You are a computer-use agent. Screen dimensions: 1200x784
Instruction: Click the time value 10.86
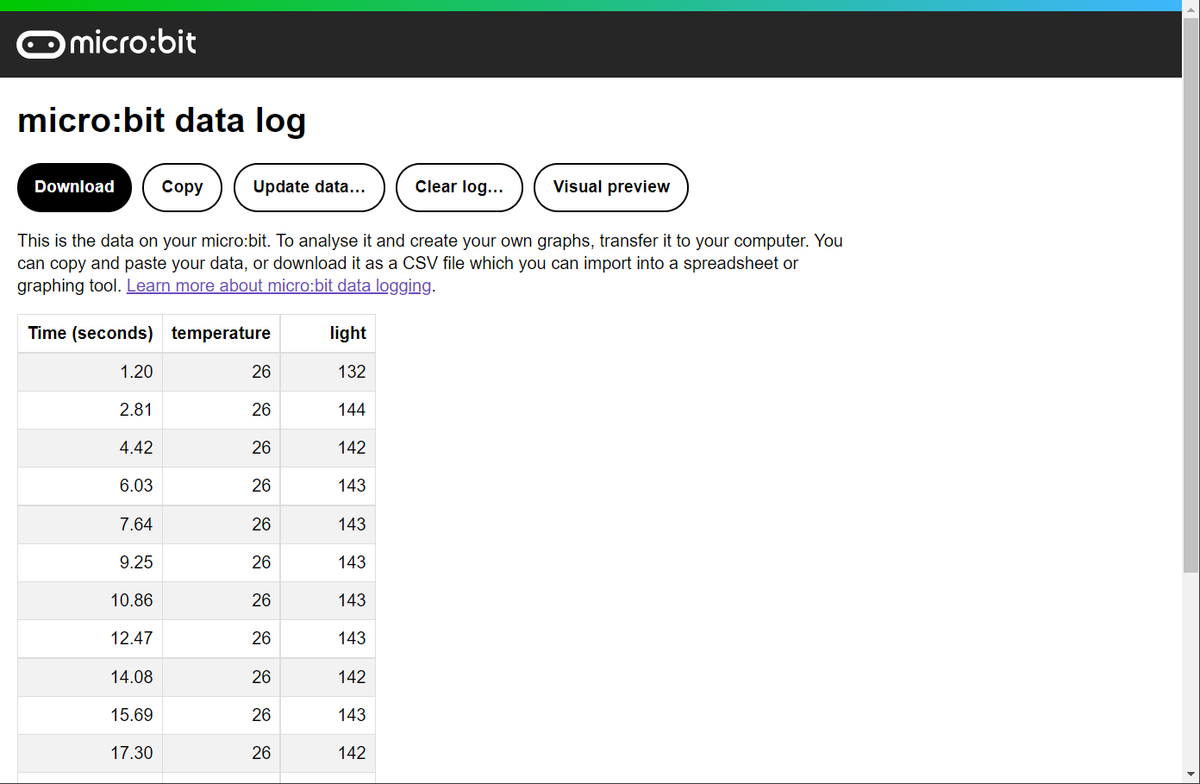pyautogui.click(x=132, y=600)
